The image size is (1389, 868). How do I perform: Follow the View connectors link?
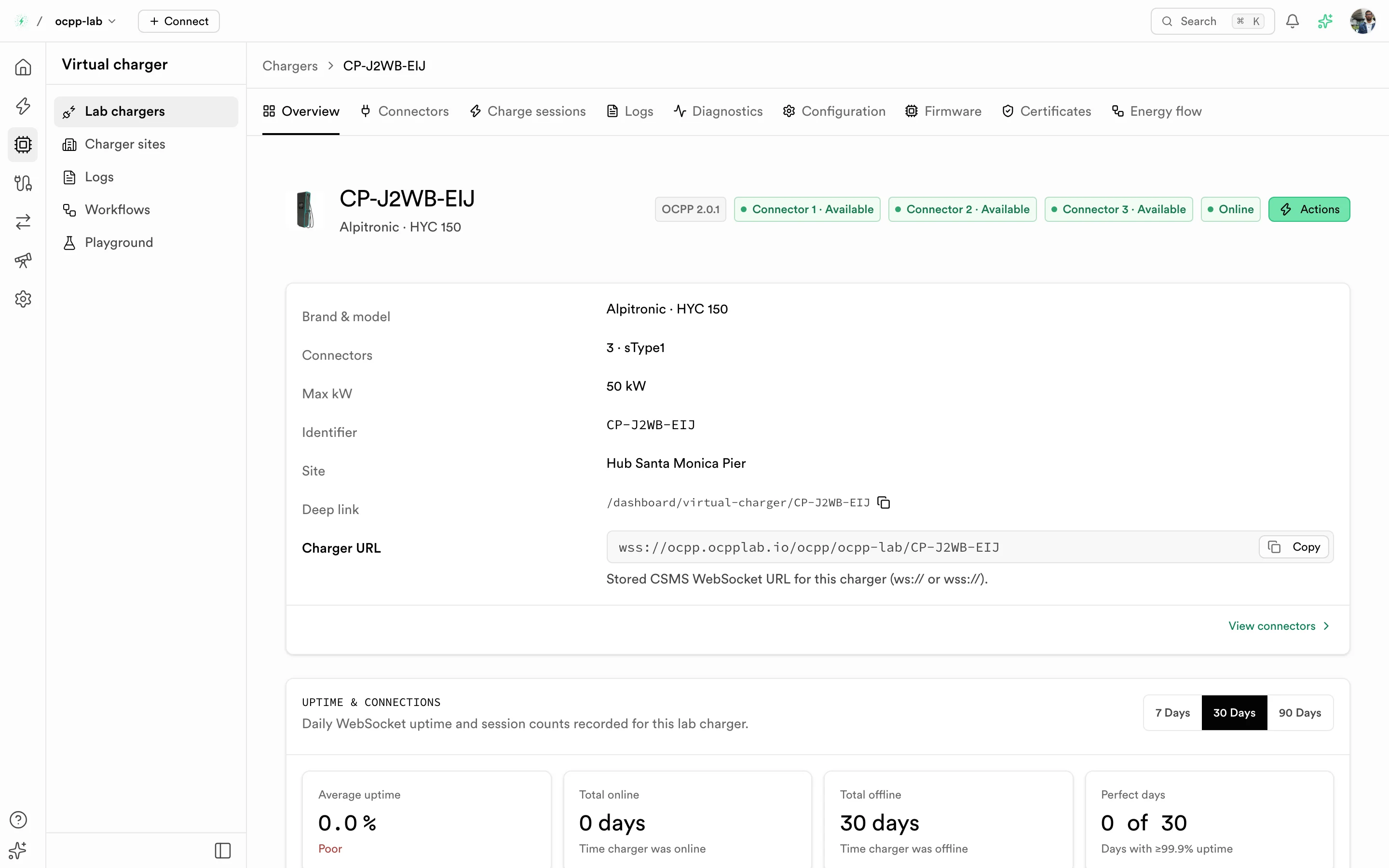[1279, 626]
